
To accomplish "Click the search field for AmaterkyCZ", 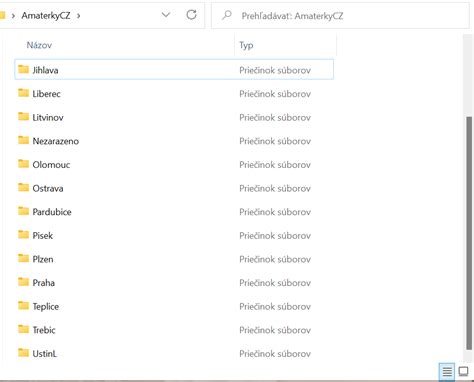I will click(340, 15).
